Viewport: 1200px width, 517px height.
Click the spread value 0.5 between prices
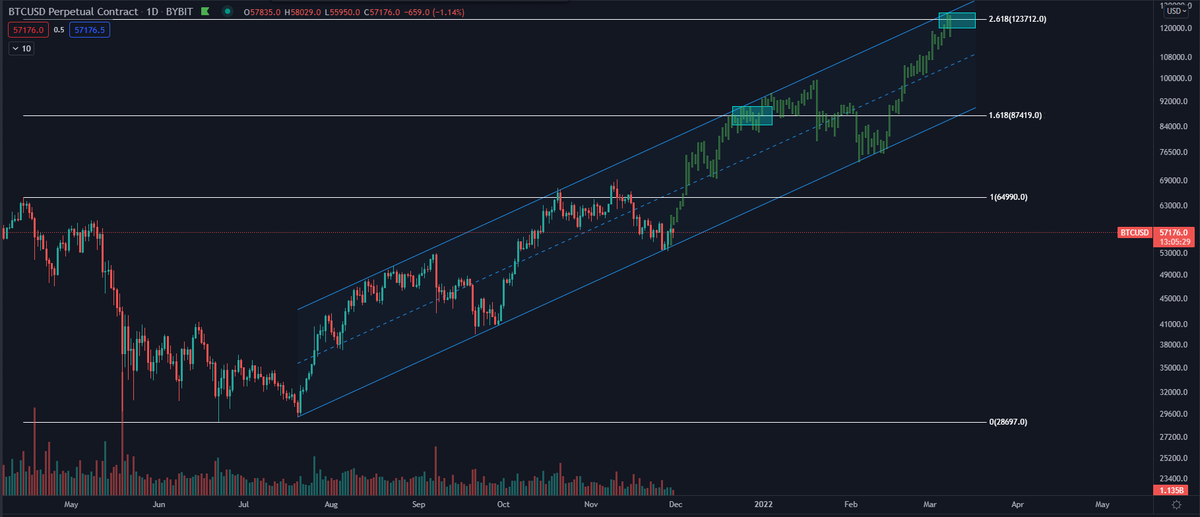pos(59,30)
